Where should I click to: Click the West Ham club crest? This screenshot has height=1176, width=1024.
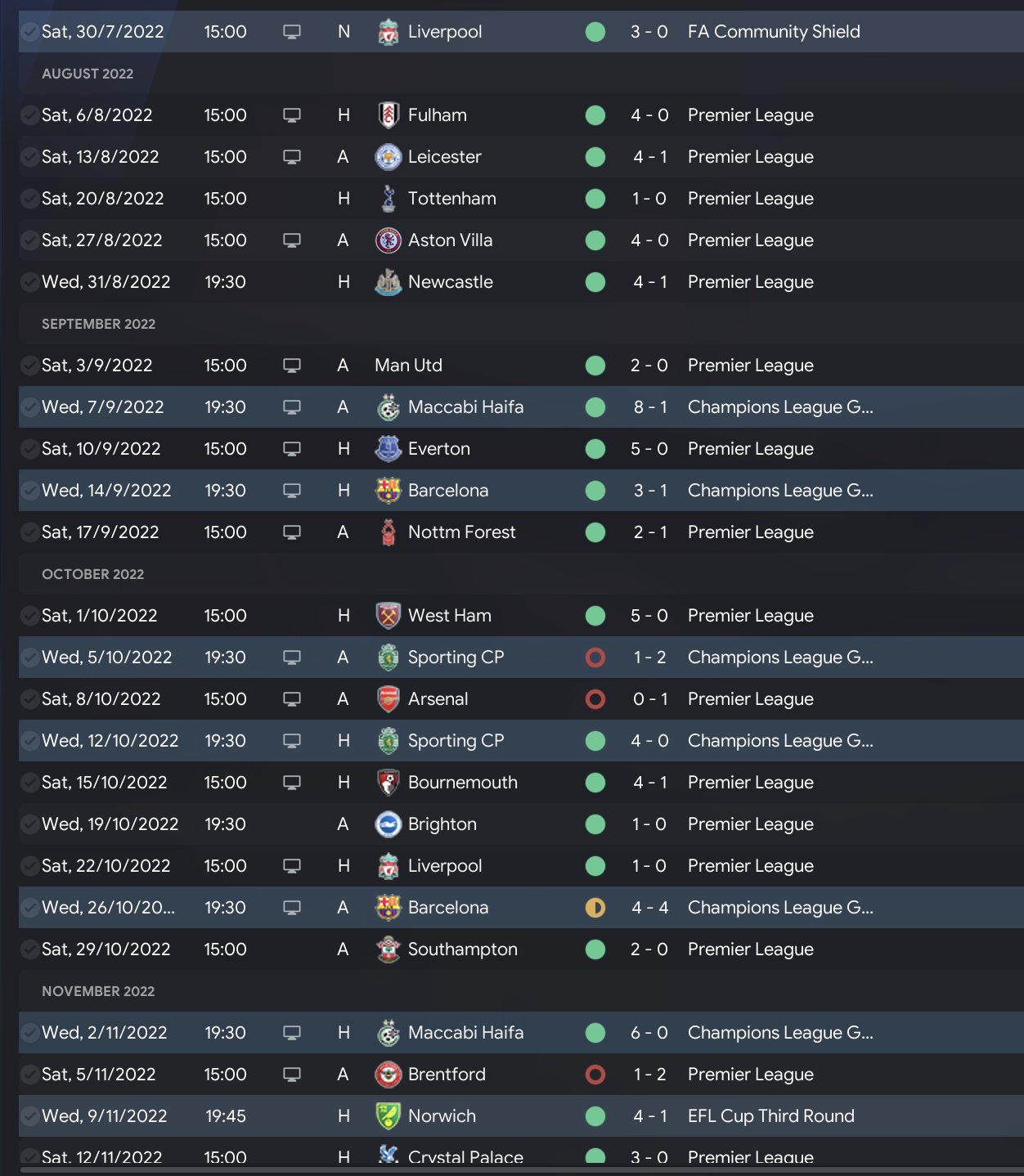click(388, 616)
